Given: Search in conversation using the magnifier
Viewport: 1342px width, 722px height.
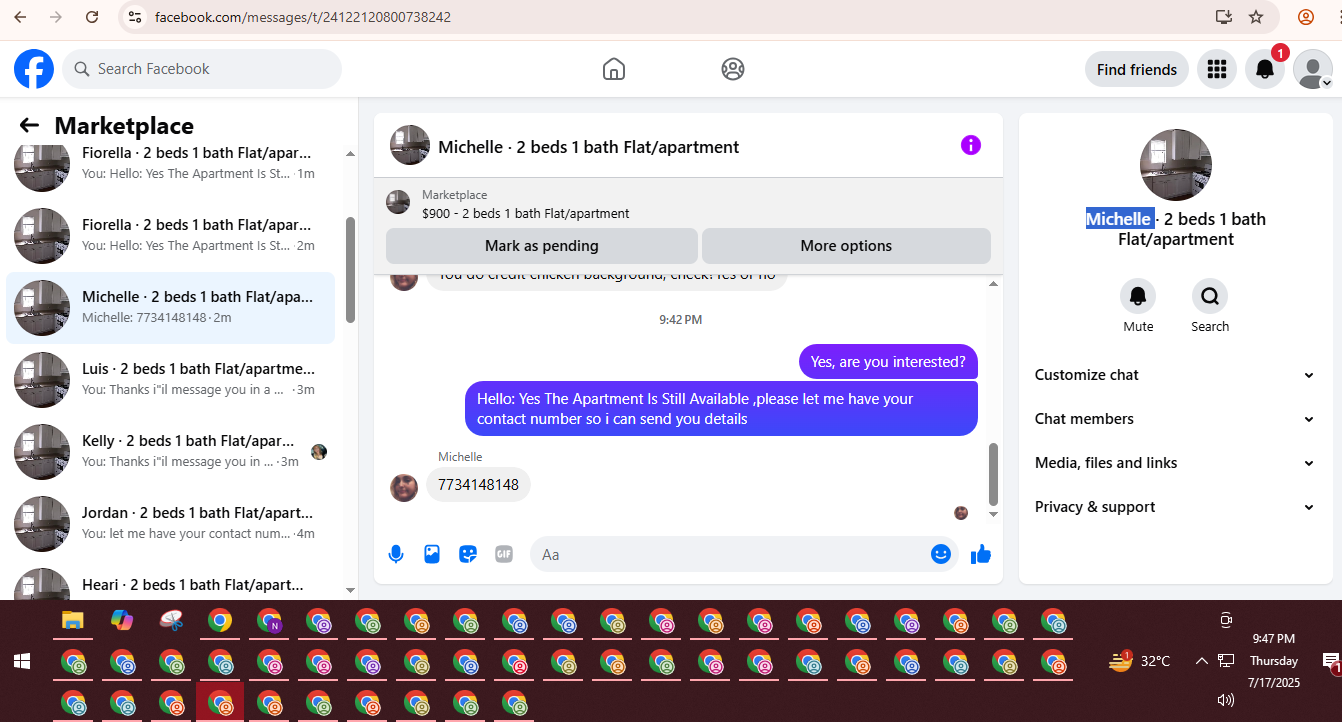Looking at the screenshot, I should [1210, 296].
